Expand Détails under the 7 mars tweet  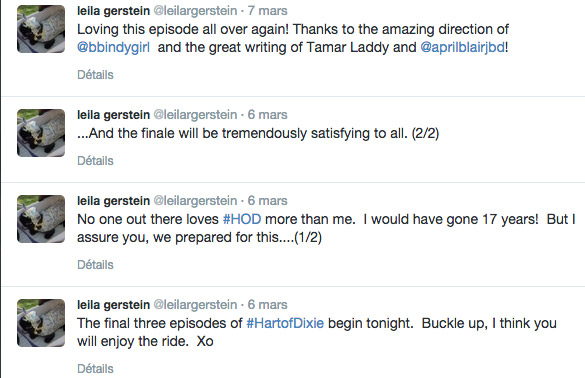click(x=95, y=75)
